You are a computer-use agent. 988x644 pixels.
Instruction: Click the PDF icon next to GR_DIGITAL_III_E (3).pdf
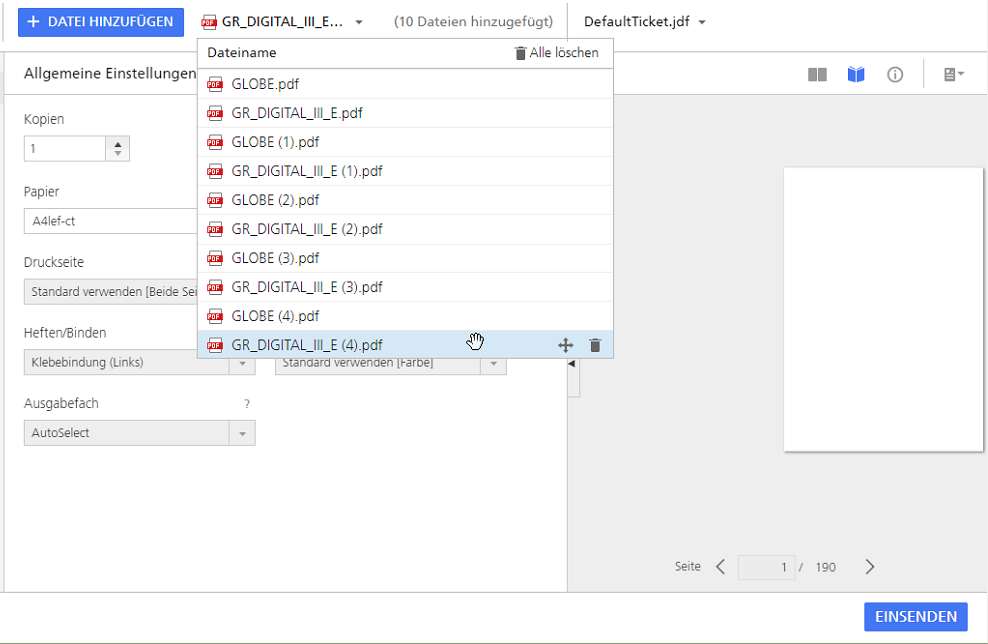tap(215, 287)
